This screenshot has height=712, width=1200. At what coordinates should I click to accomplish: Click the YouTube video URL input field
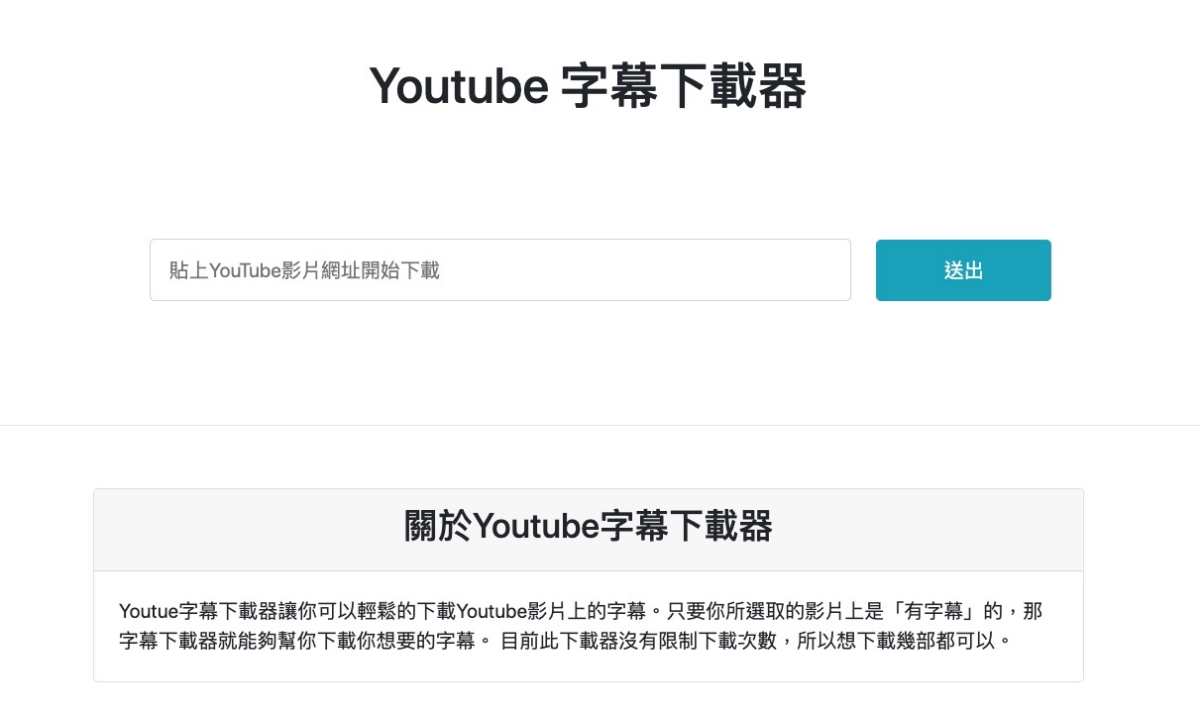[x=500, y=270]
